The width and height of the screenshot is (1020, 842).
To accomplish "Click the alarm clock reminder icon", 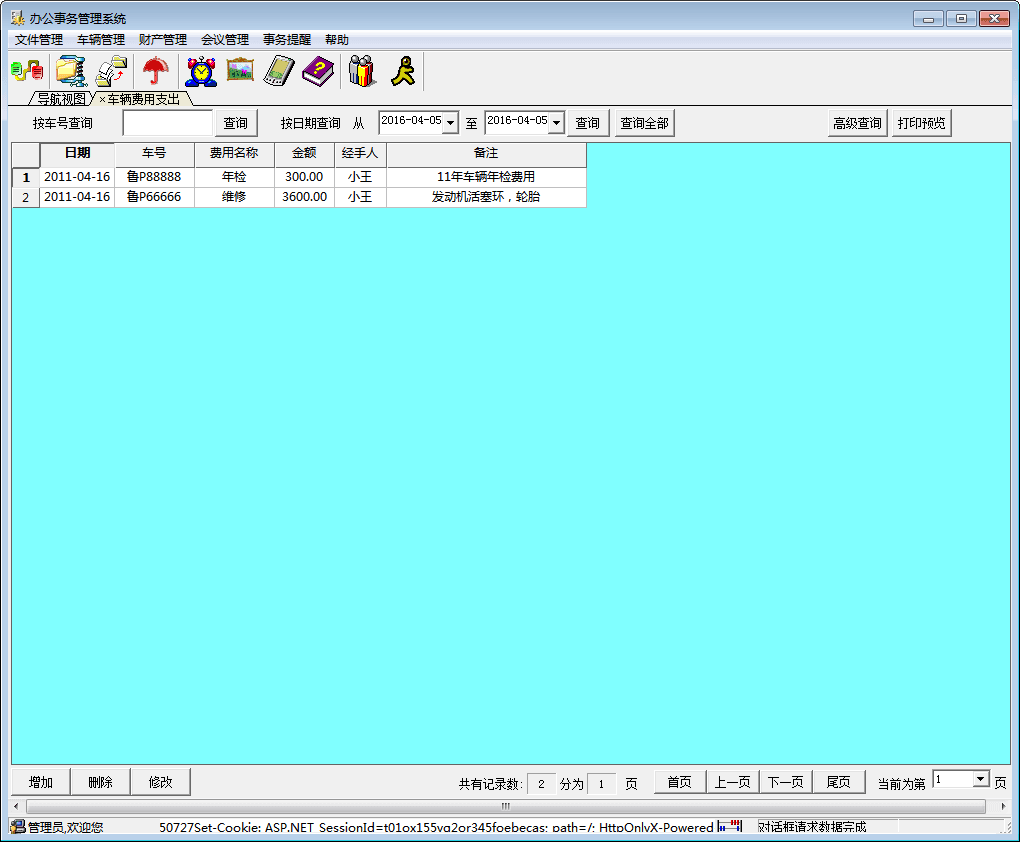I will [x=201, y=71].
